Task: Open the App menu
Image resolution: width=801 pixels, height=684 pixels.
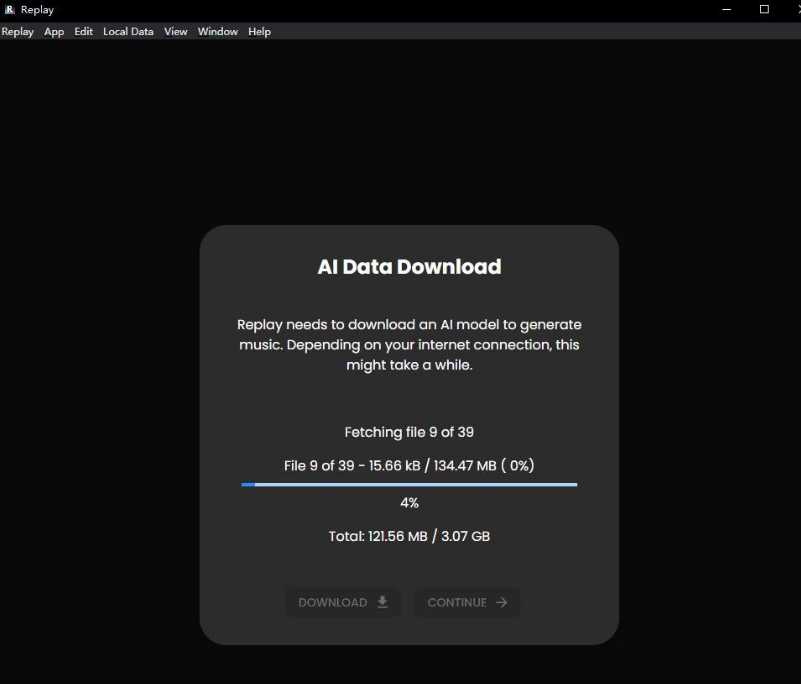Action: [x=54, y=32]
